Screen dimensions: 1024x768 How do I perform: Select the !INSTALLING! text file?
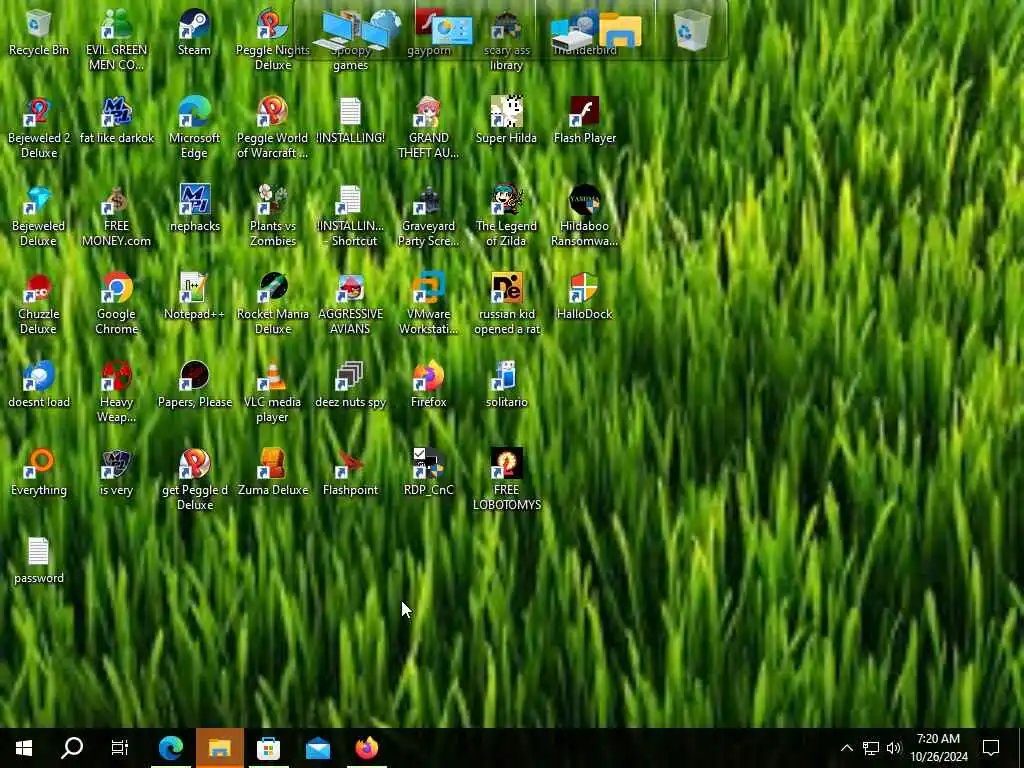pos(350,121)
